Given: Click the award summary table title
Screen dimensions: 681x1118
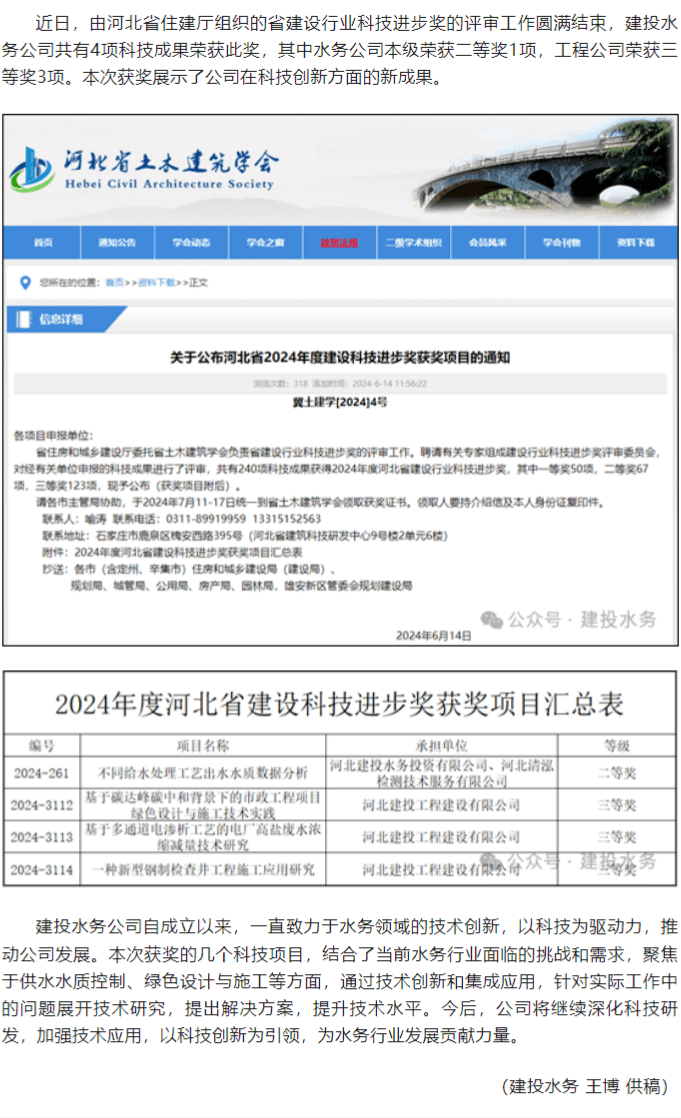Looking at the screenshot, I should click(340, 704).
